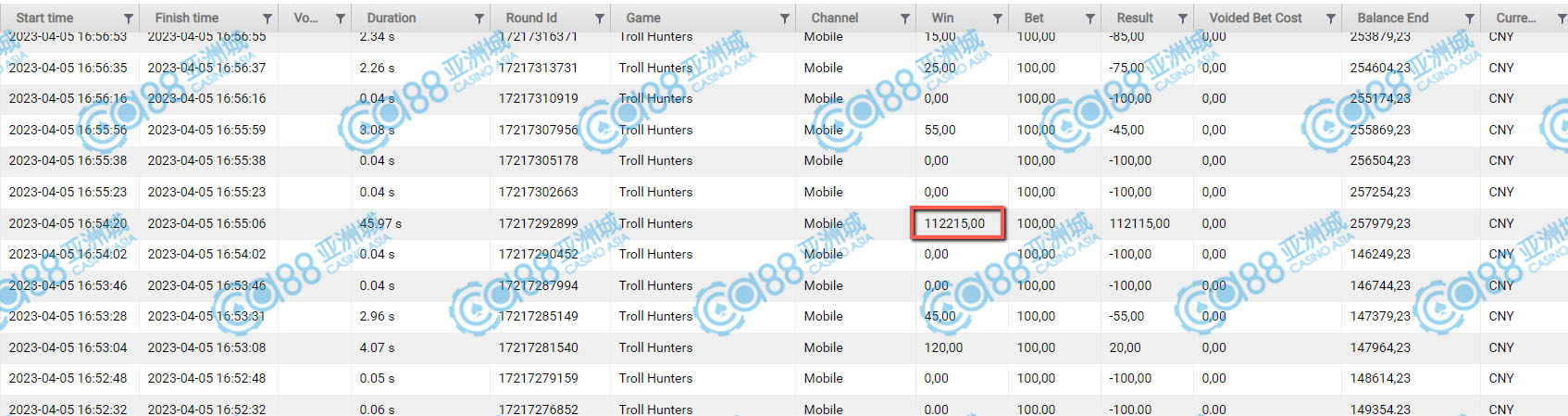Open filter icon on Result column

[x=1183, y=19]
